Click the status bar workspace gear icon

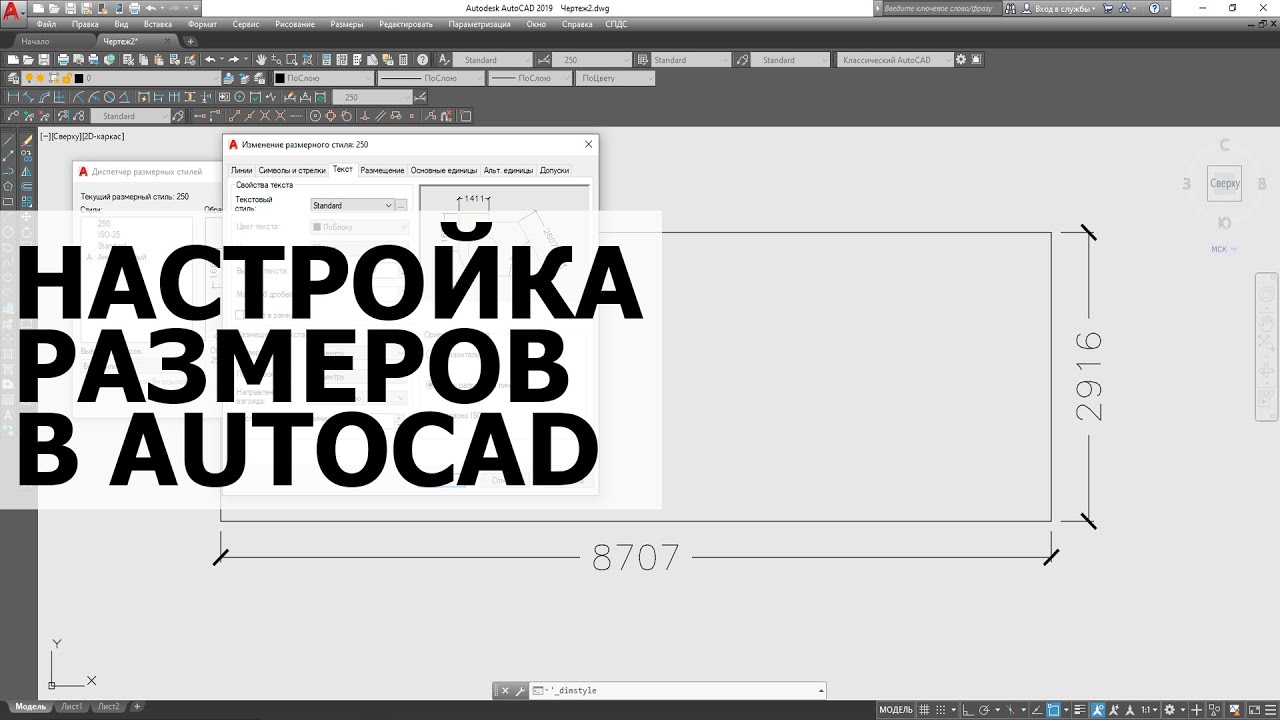(x=1169, y=709)
